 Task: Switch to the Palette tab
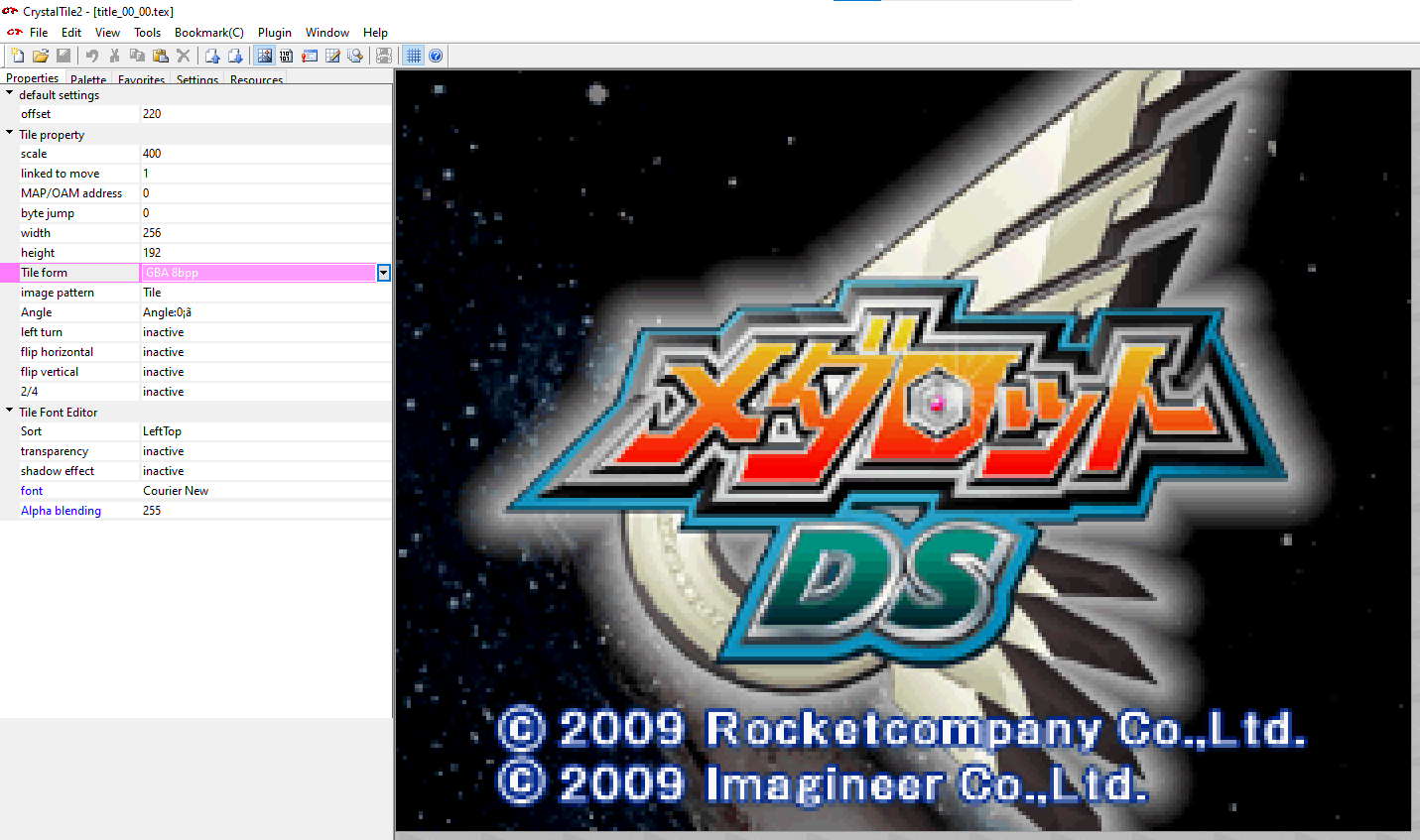coord(88,79)
